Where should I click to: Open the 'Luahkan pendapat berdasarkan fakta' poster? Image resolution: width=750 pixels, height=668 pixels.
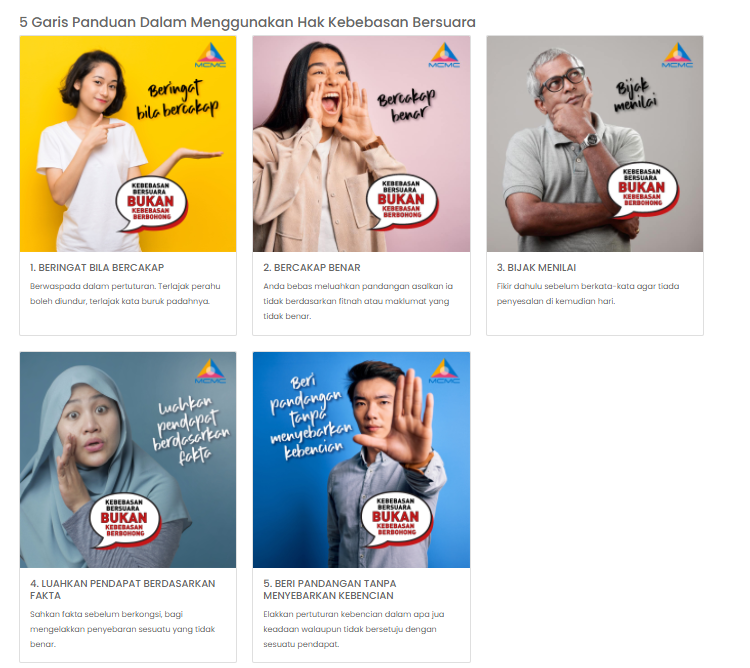point(128,460)
